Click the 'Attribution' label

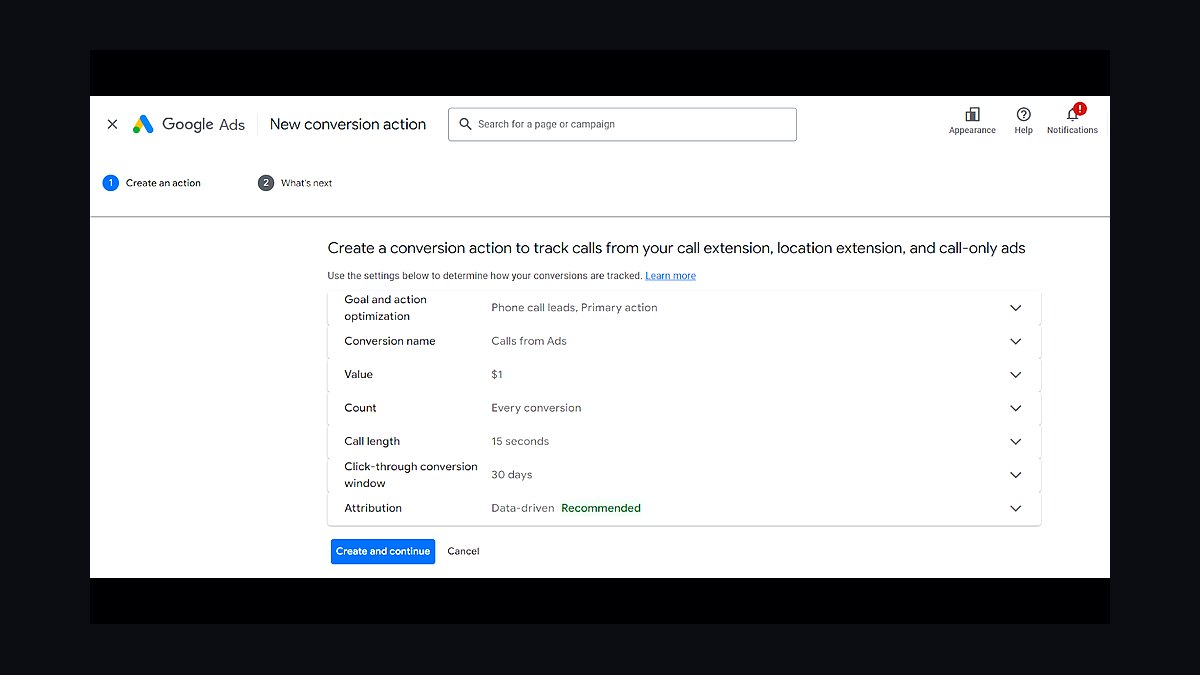[373, 508]
